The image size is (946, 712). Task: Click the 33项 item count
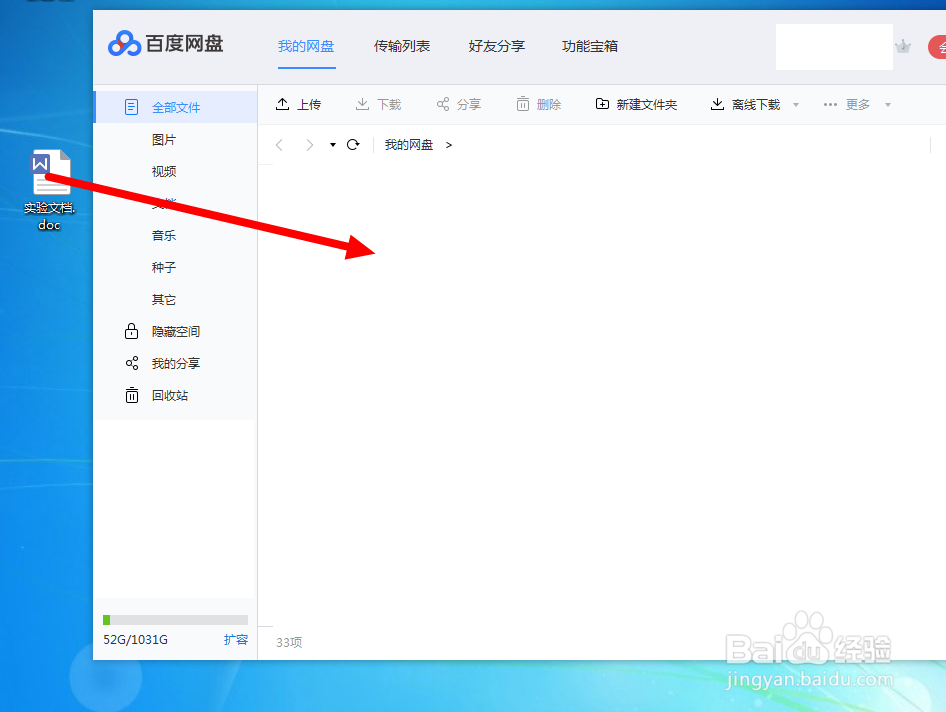pyautogui.click(x=289, y=643)
